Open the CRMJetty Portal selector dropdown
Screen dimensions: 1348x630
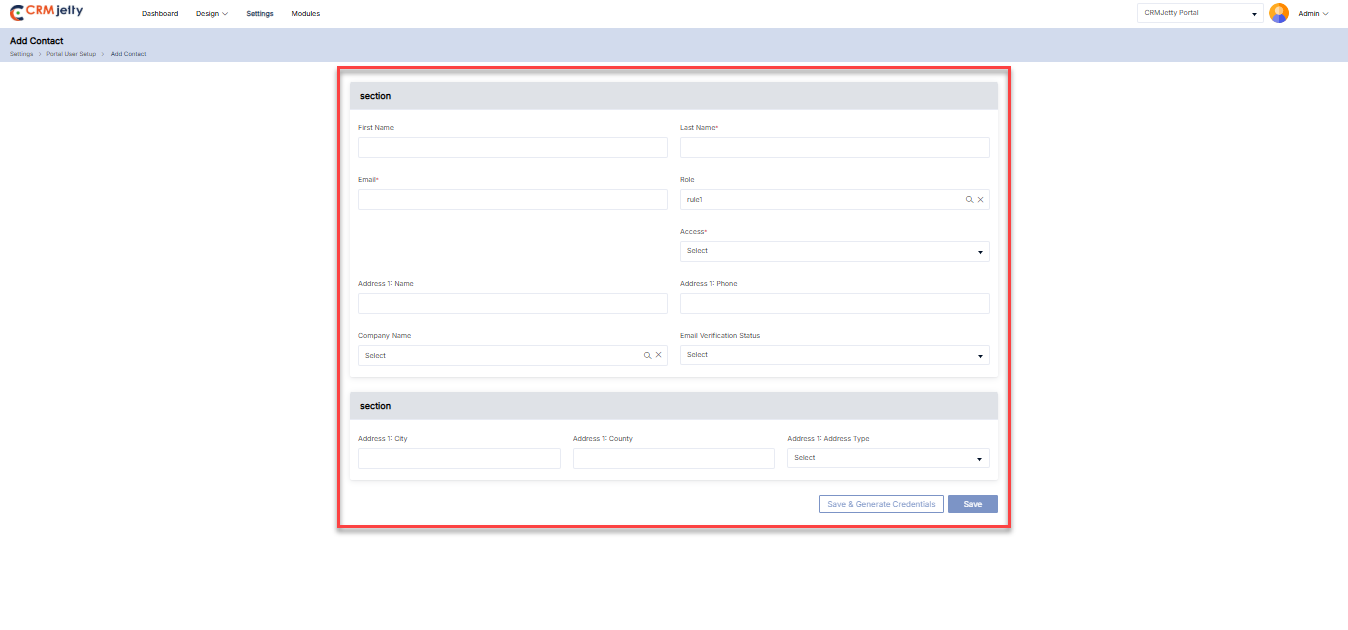[1200, 13]
